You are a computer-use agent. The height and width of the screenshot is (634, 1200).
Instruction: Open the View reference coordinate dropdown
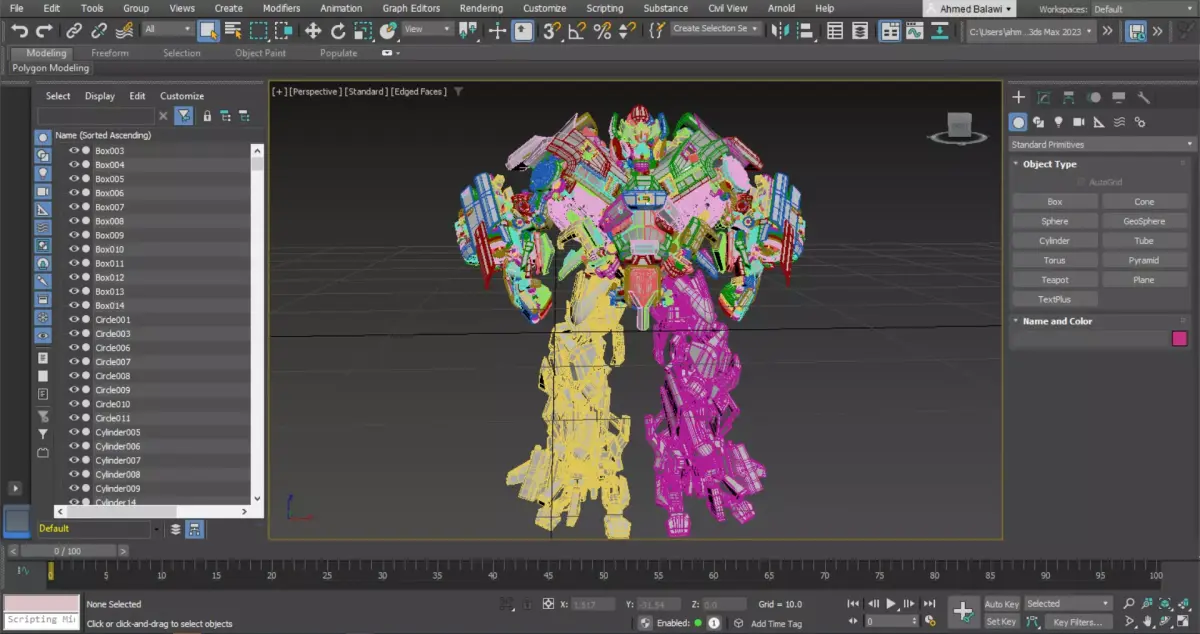pyautogui.click(x=428, y=29)
